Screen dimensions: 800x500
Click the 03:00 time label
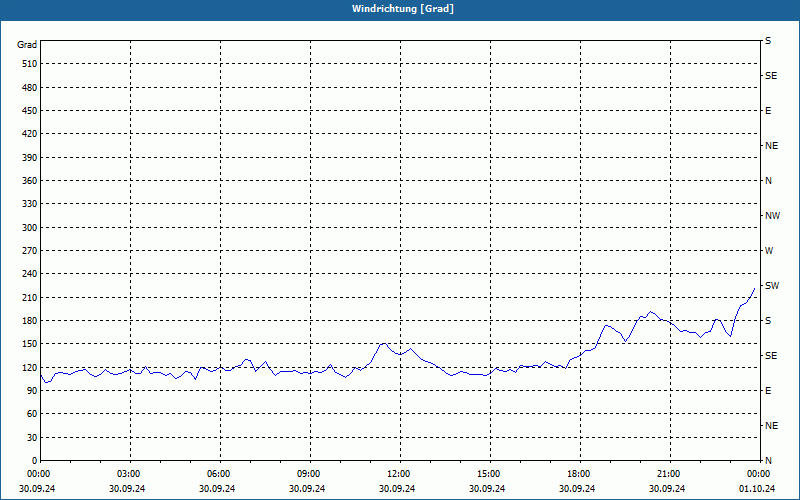131,474
